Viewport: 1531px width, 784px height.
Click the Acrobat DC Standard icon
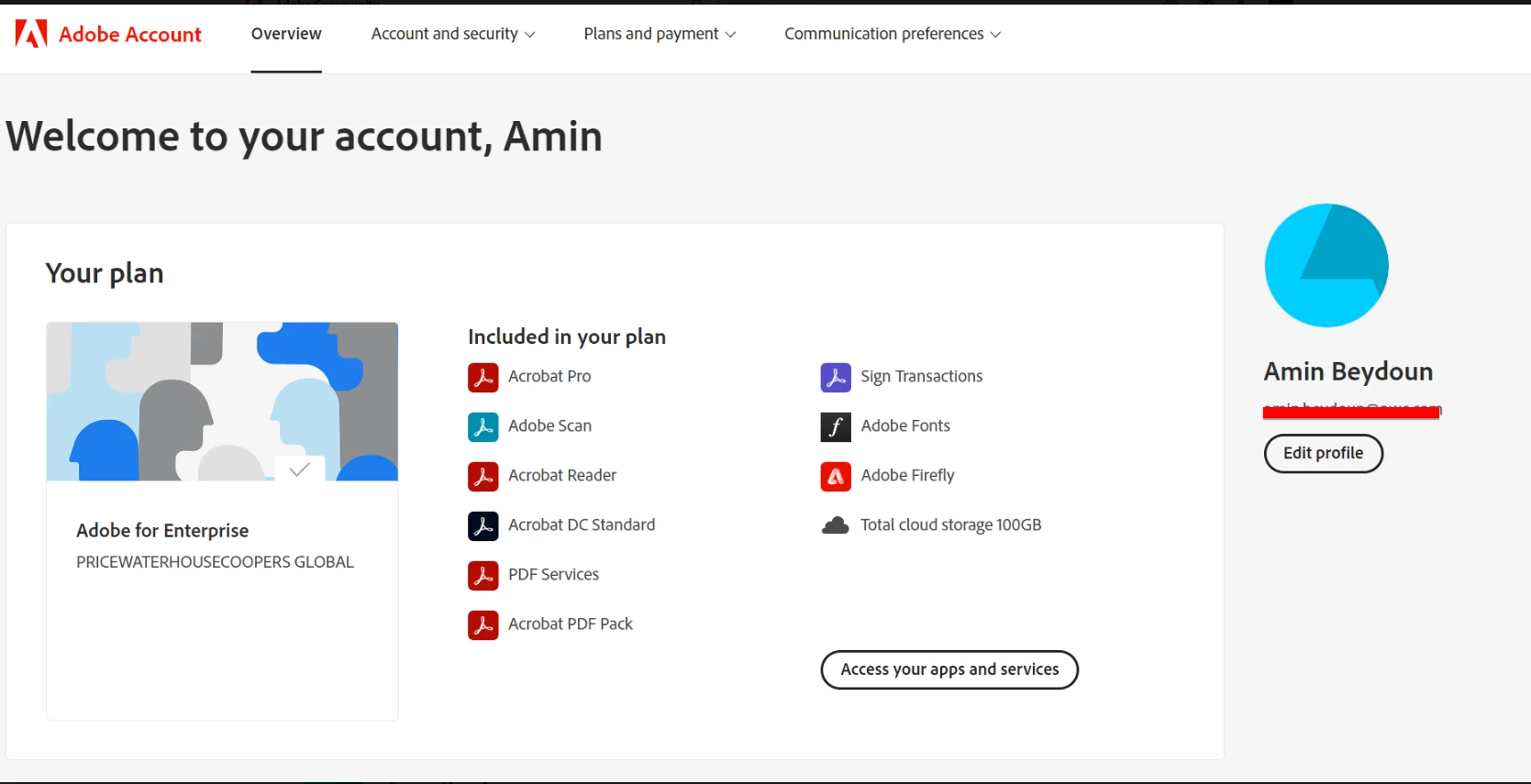(483, 525)
